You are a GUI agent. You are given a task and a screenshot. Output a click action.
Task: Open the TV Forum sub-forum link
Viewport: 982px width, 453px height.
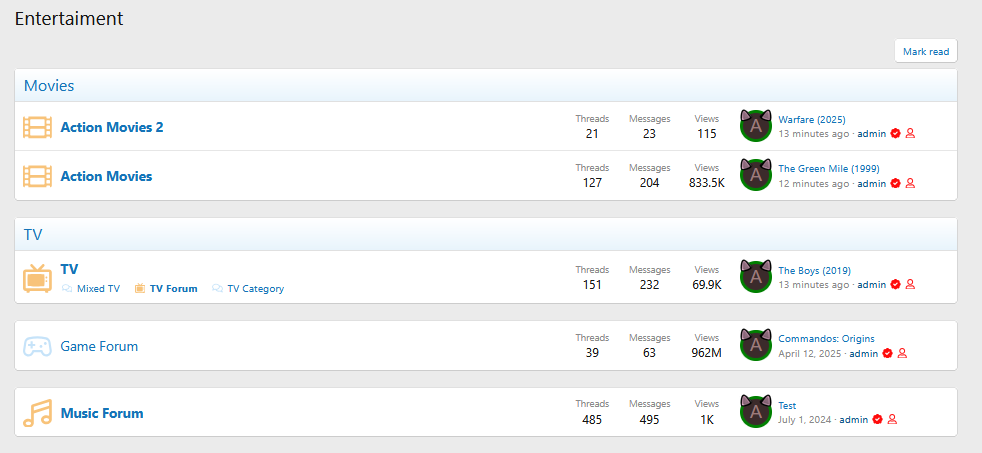point(173,289)
